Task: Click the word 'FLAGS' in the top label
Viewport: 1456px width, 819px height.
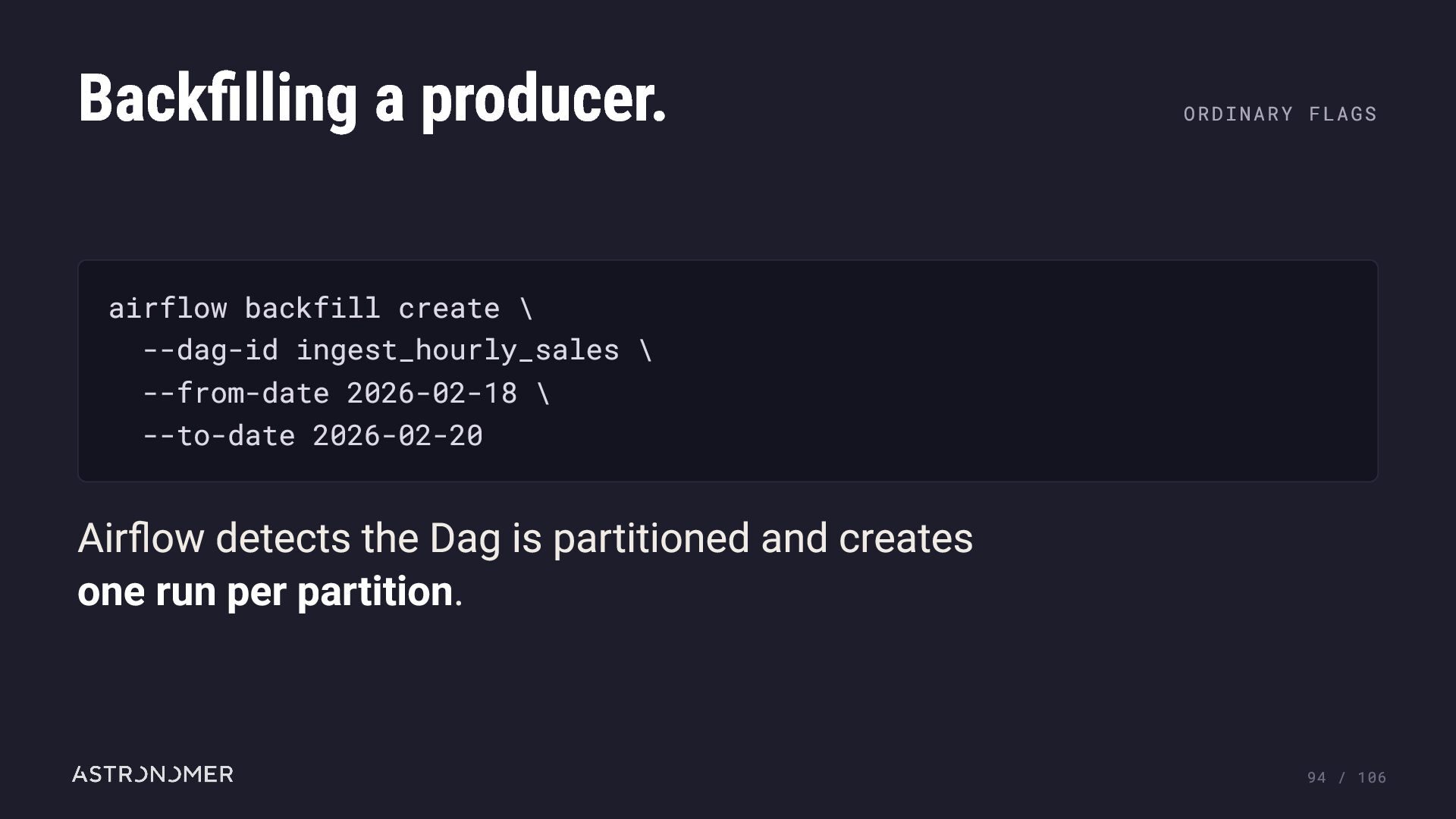Action: [x=1343, y=114]
